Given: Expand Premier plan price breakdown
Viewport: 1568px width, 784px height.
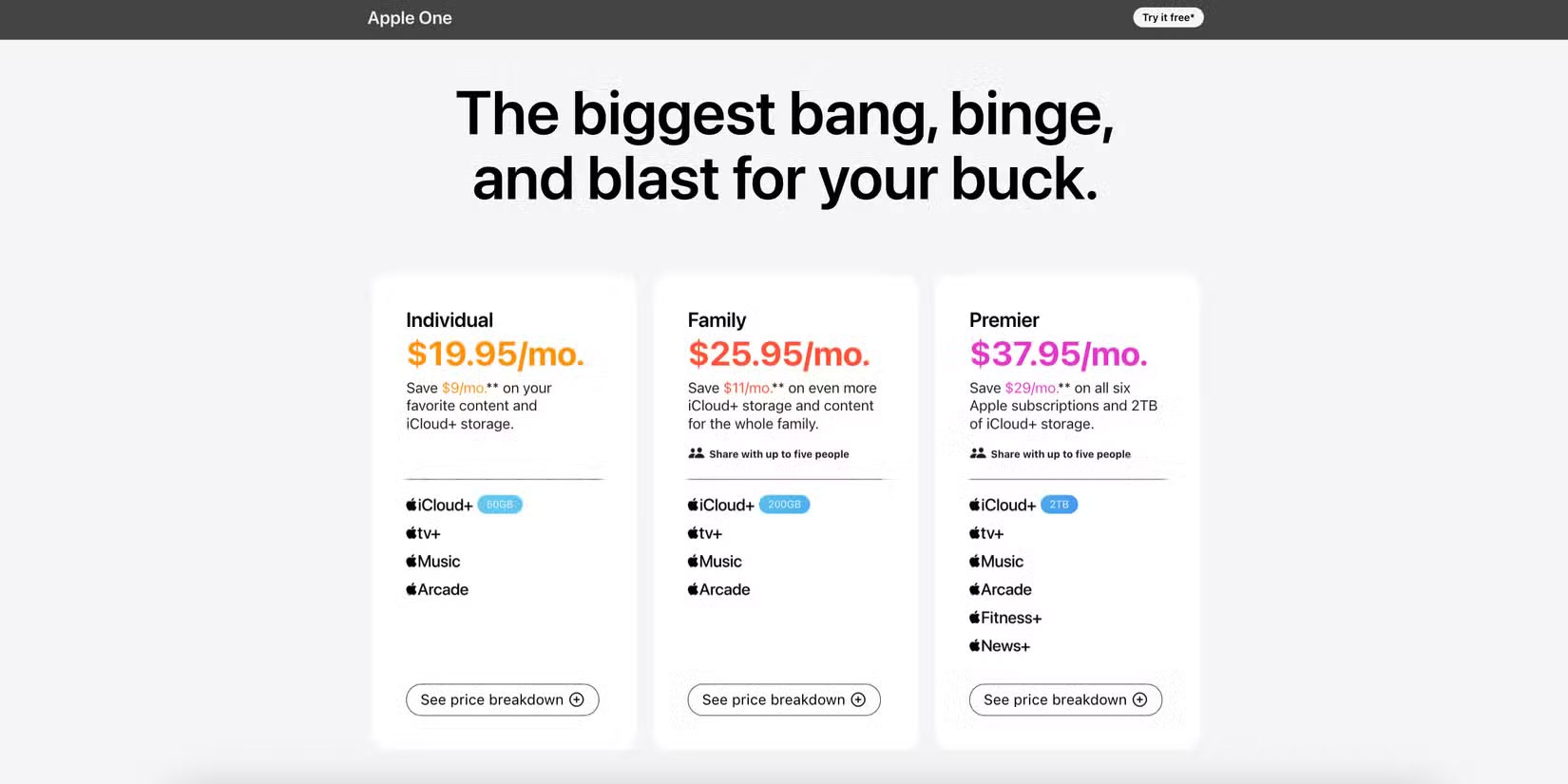Looking at the screenshot, I should (1064, 699).
